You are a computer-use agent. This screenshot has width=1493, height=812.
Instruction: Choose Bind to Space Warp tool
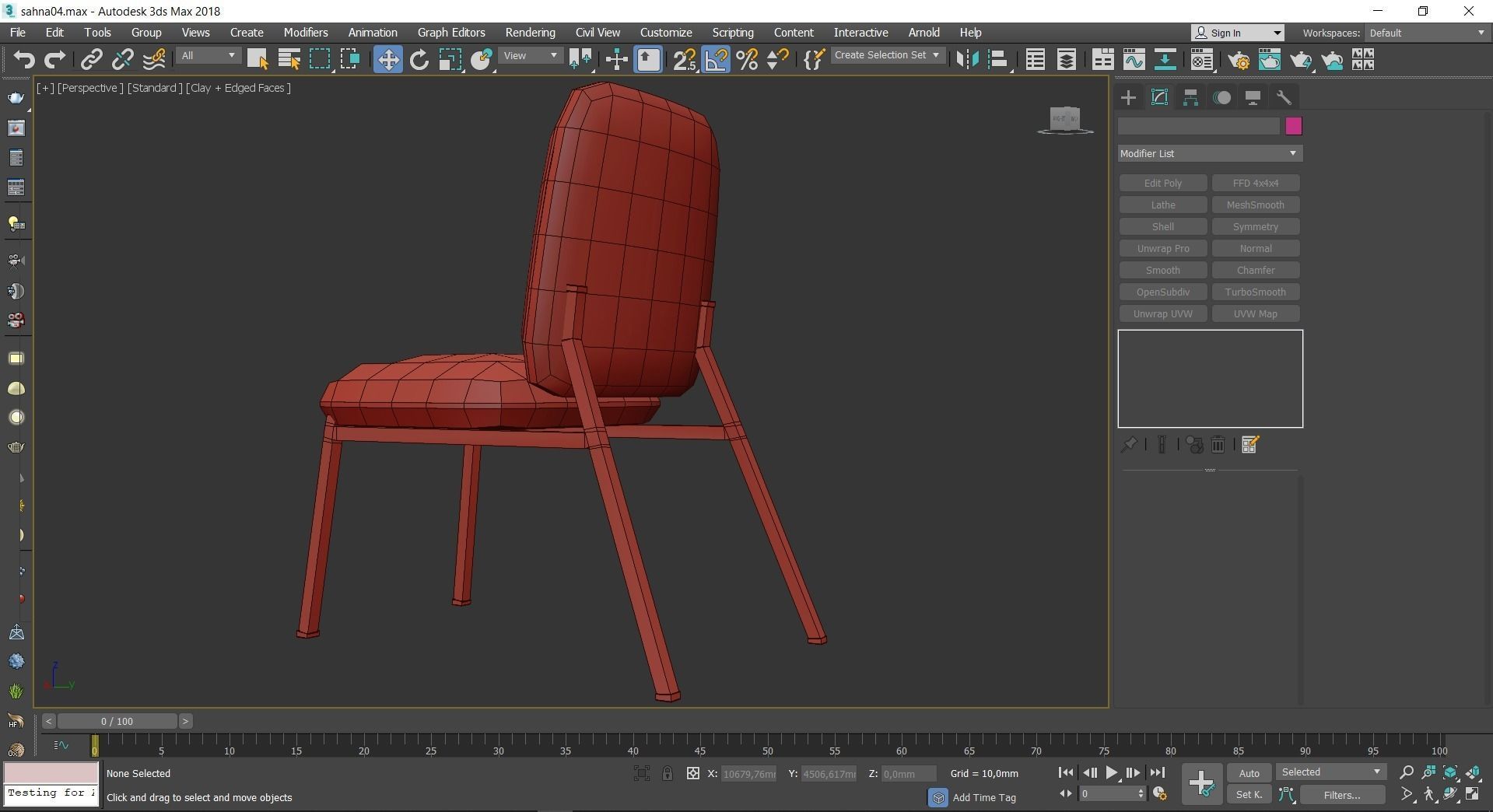(x=154, y=60)
